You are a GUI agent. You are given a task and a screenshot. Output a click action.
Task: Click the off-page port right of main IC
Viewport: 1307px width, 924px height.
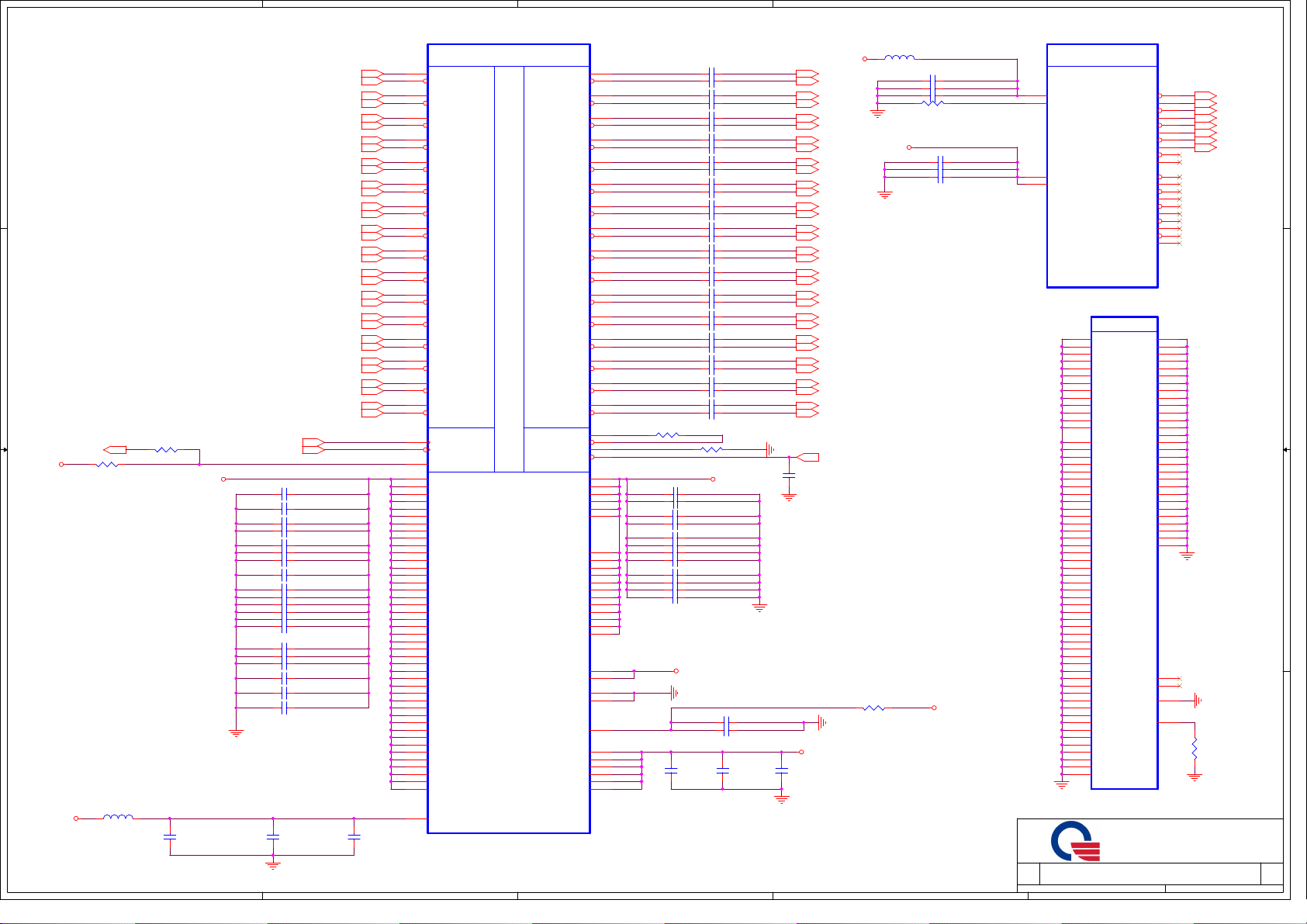(x=807, y=457)
